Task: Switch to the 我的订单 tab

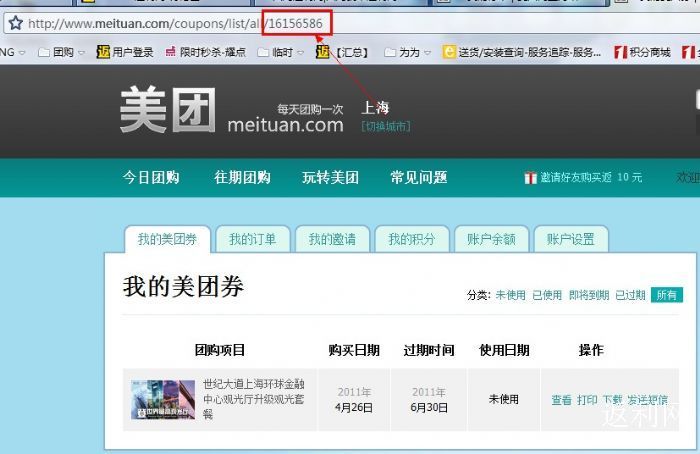Action: click(253, 239)
